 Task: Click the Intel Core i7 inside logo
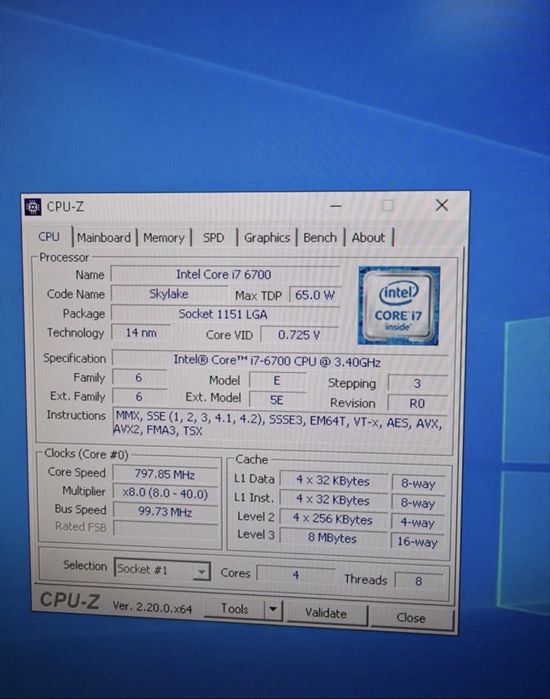(398, 306)
